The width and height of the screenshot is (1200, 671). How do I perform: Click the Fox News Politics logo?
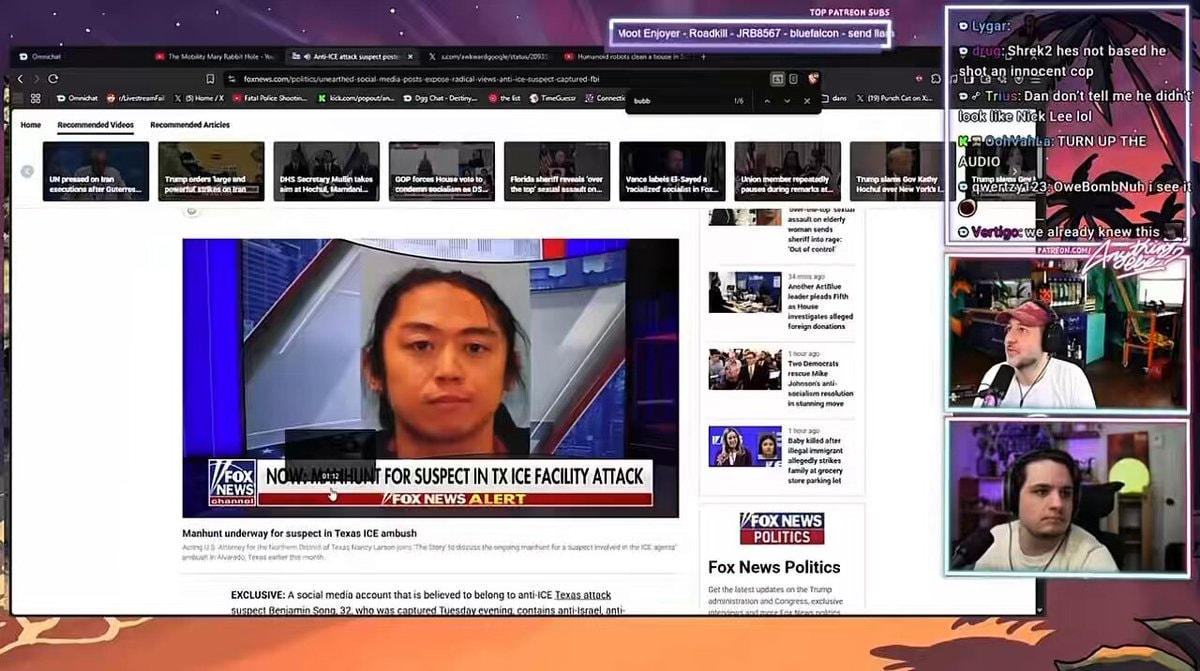[x=782, y=528]
